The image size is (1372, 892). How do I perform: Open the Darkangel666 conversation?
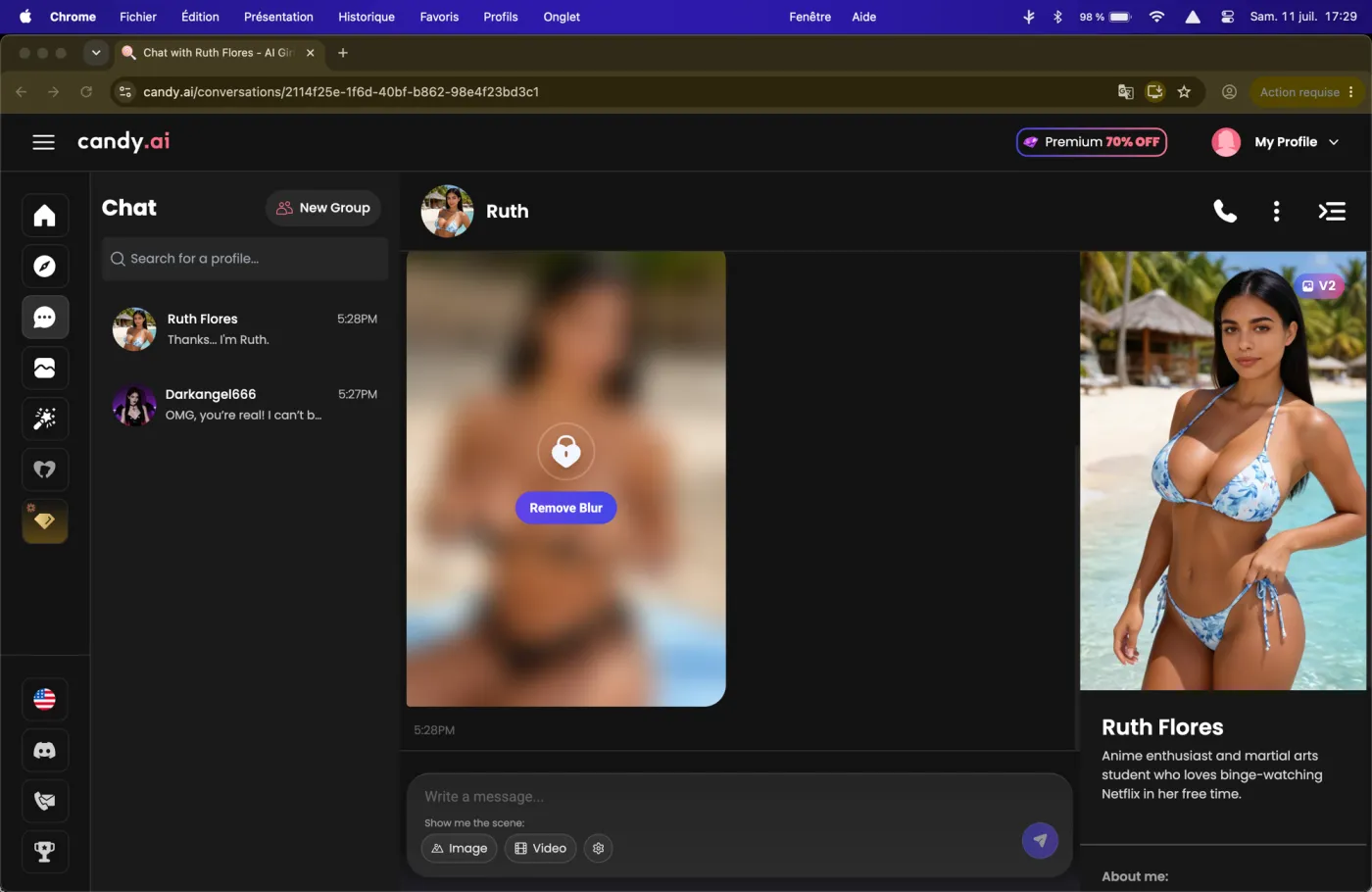245,405
